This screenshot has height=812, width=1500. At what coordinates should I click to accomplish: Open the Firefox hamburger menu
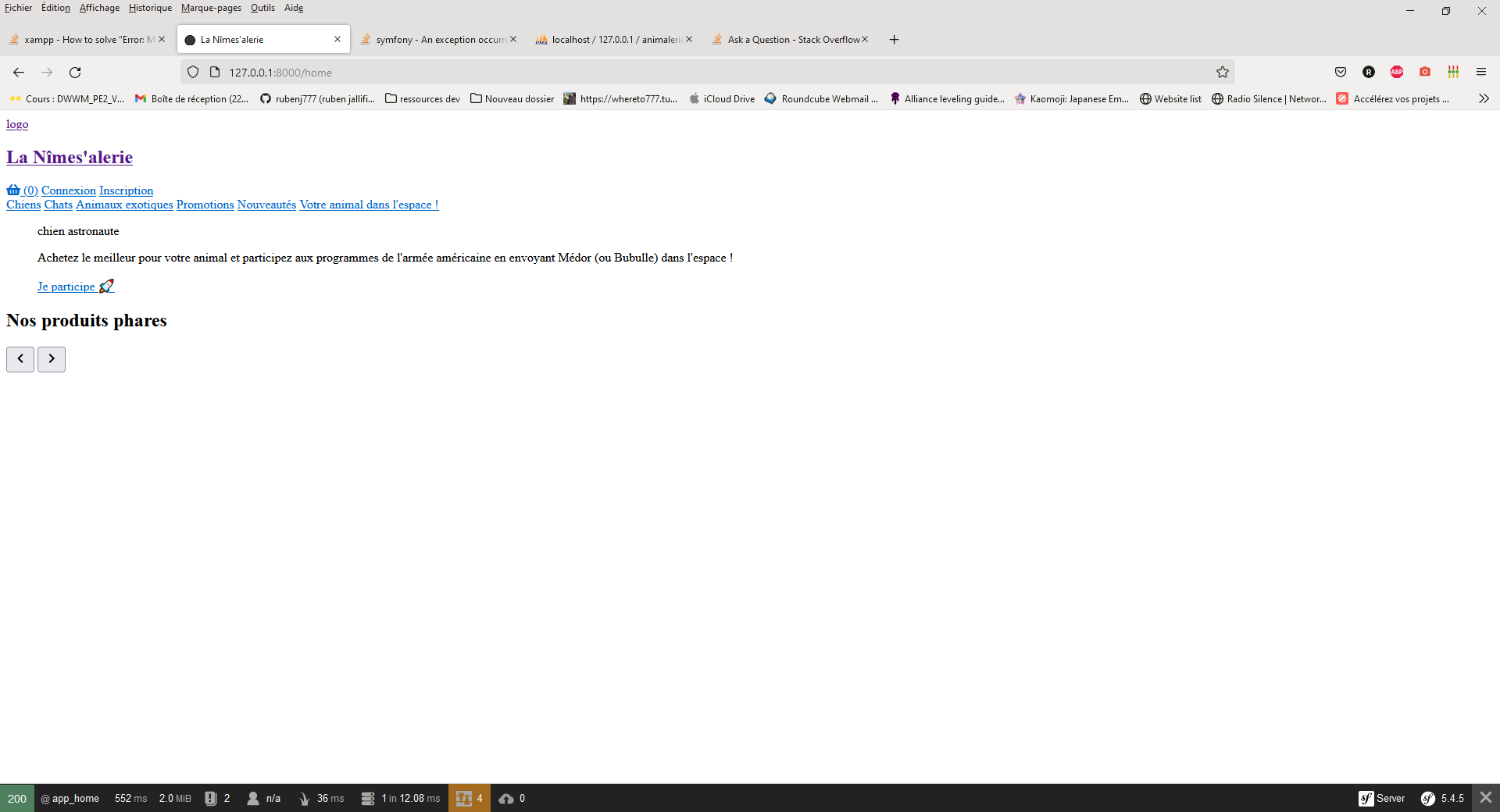[1481, 72]
